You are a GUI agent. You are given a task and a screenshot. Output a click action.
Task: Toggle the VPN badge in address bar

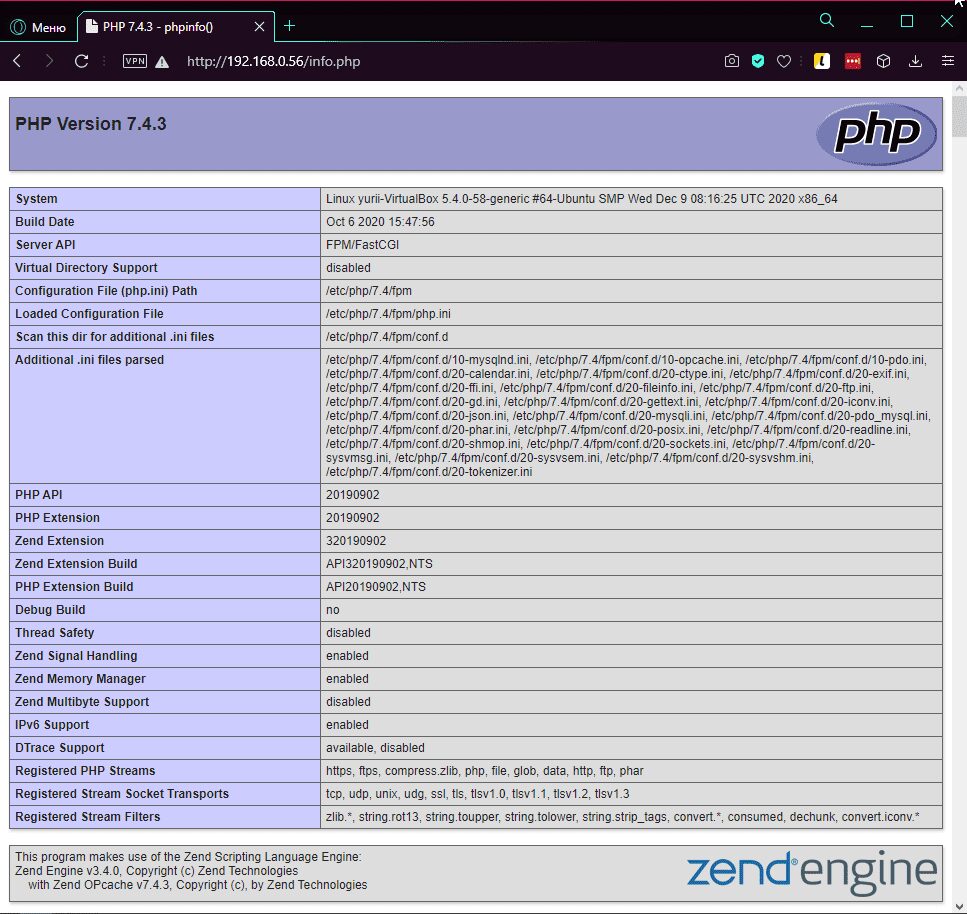click(x=134, y=61)
